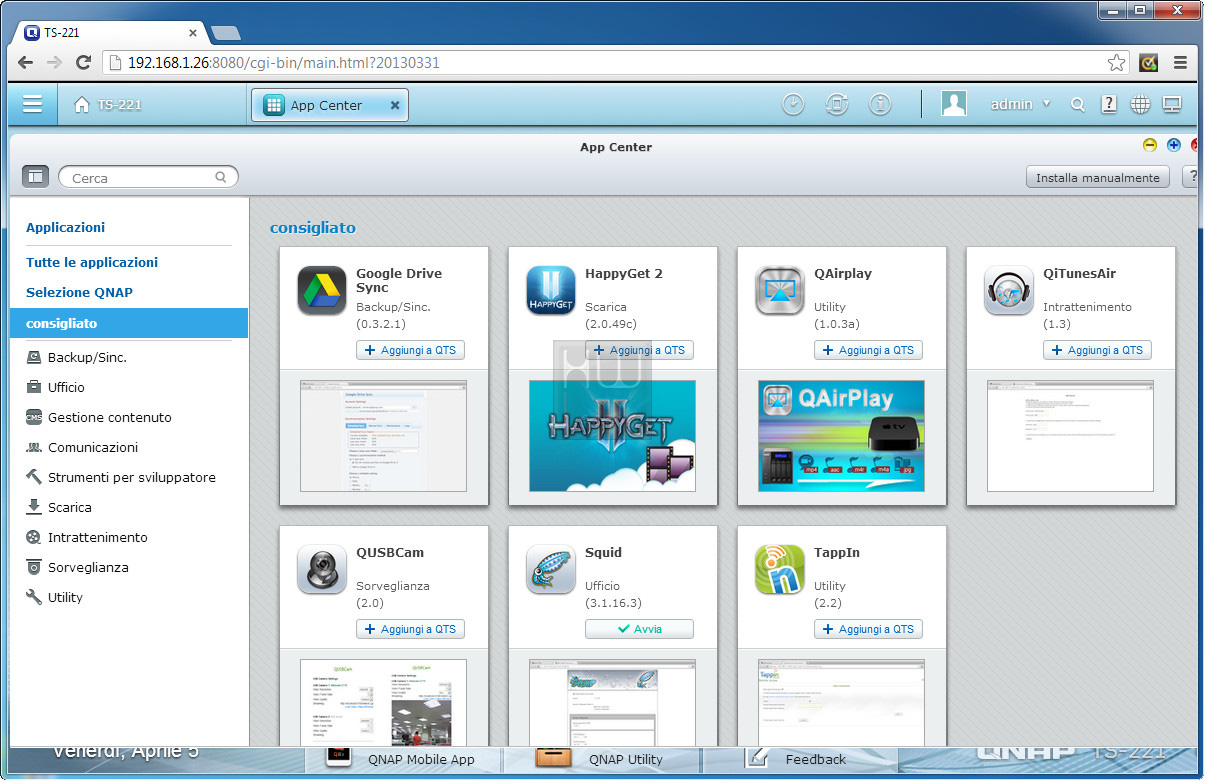Open the QTS help question mark icon

coord(1109,104)
